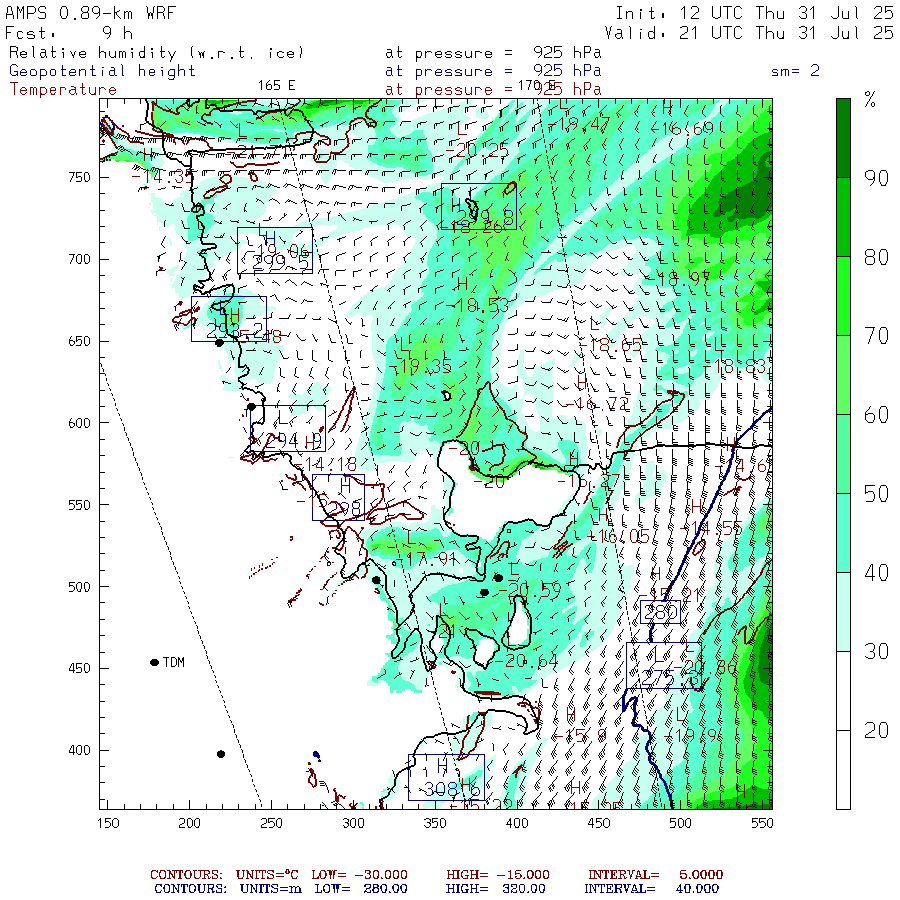The image size is (900, 900).
Task: Select the 'sm= 2' smoothing text
Action: (x=795, y=71)
